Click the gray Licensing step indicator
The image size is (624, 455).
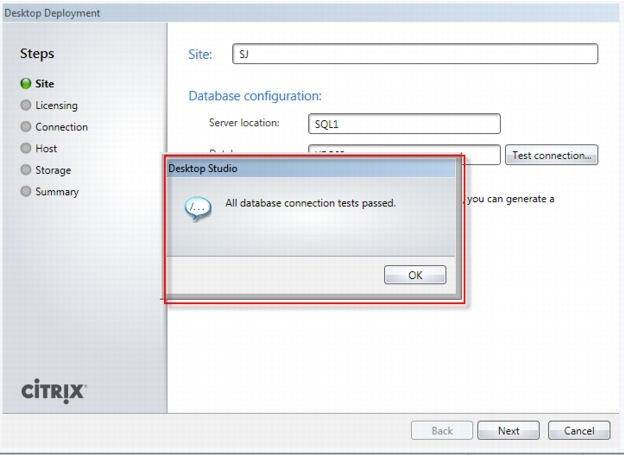25,105
